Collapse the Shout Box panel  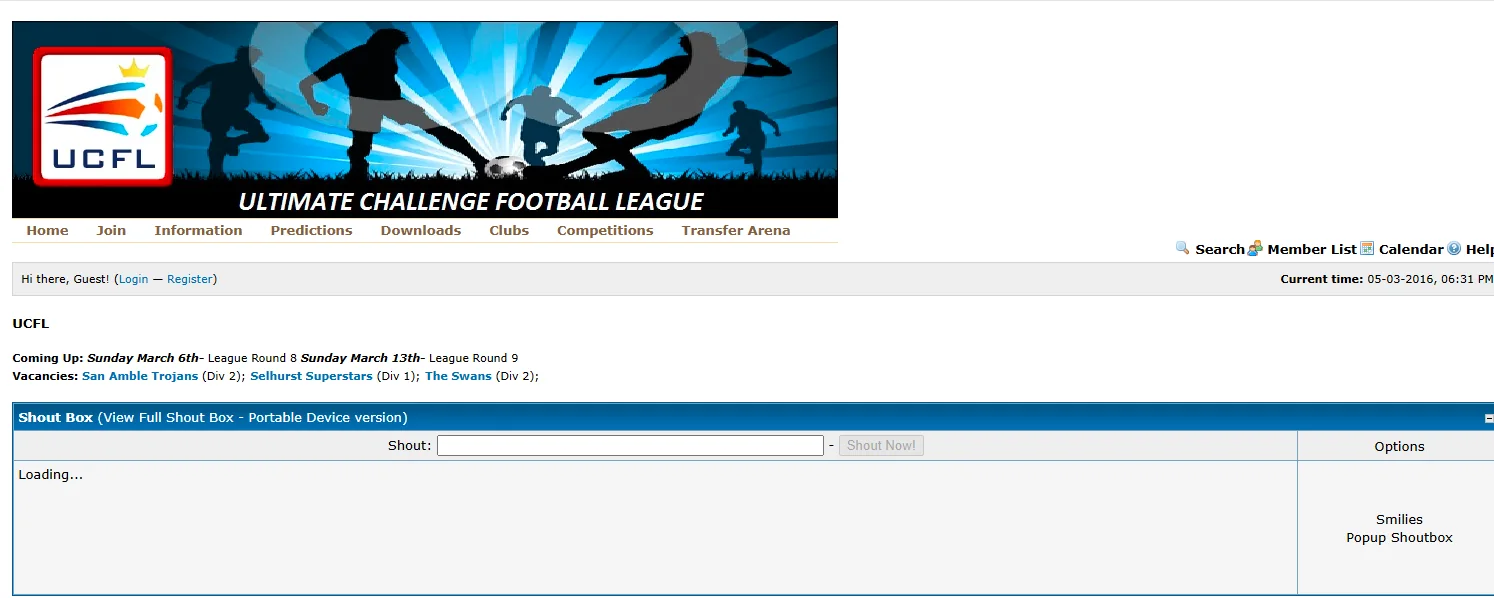1488,419
